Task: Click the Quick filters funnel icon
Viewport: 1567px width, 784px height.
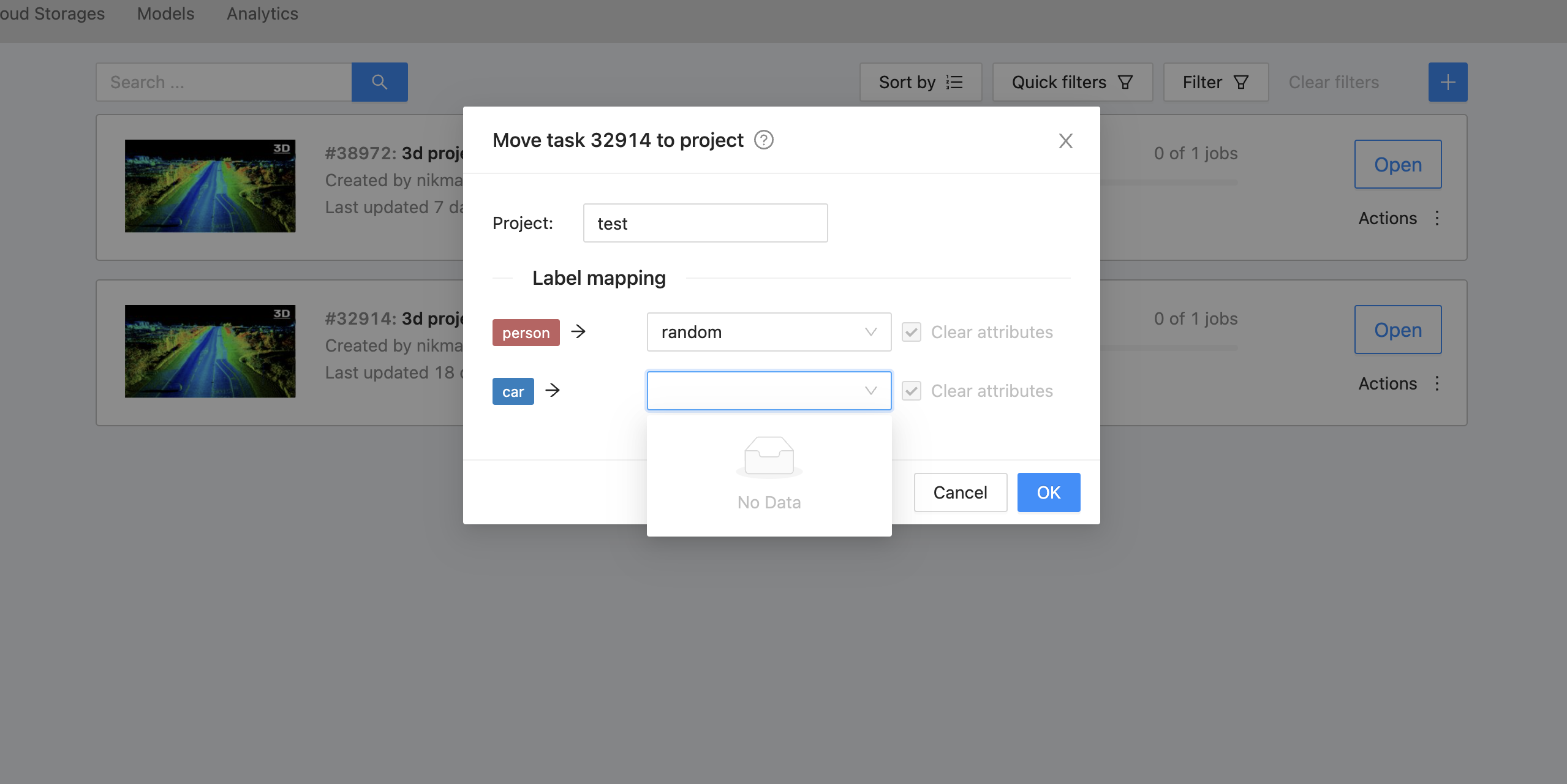Action: coord(1126,82)
